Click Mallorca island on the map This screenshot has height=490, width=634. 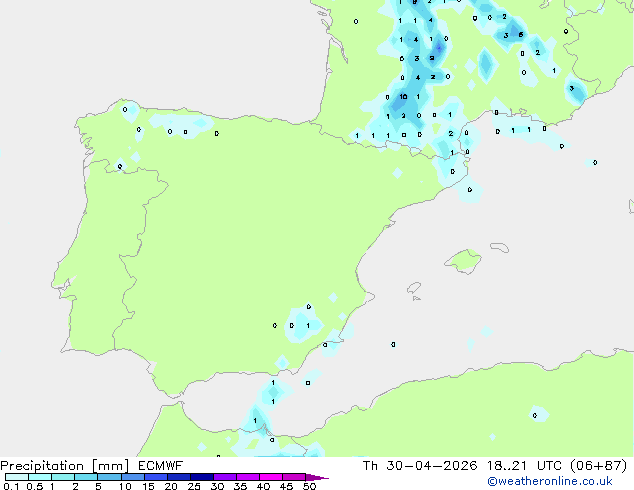pos(463,261)
